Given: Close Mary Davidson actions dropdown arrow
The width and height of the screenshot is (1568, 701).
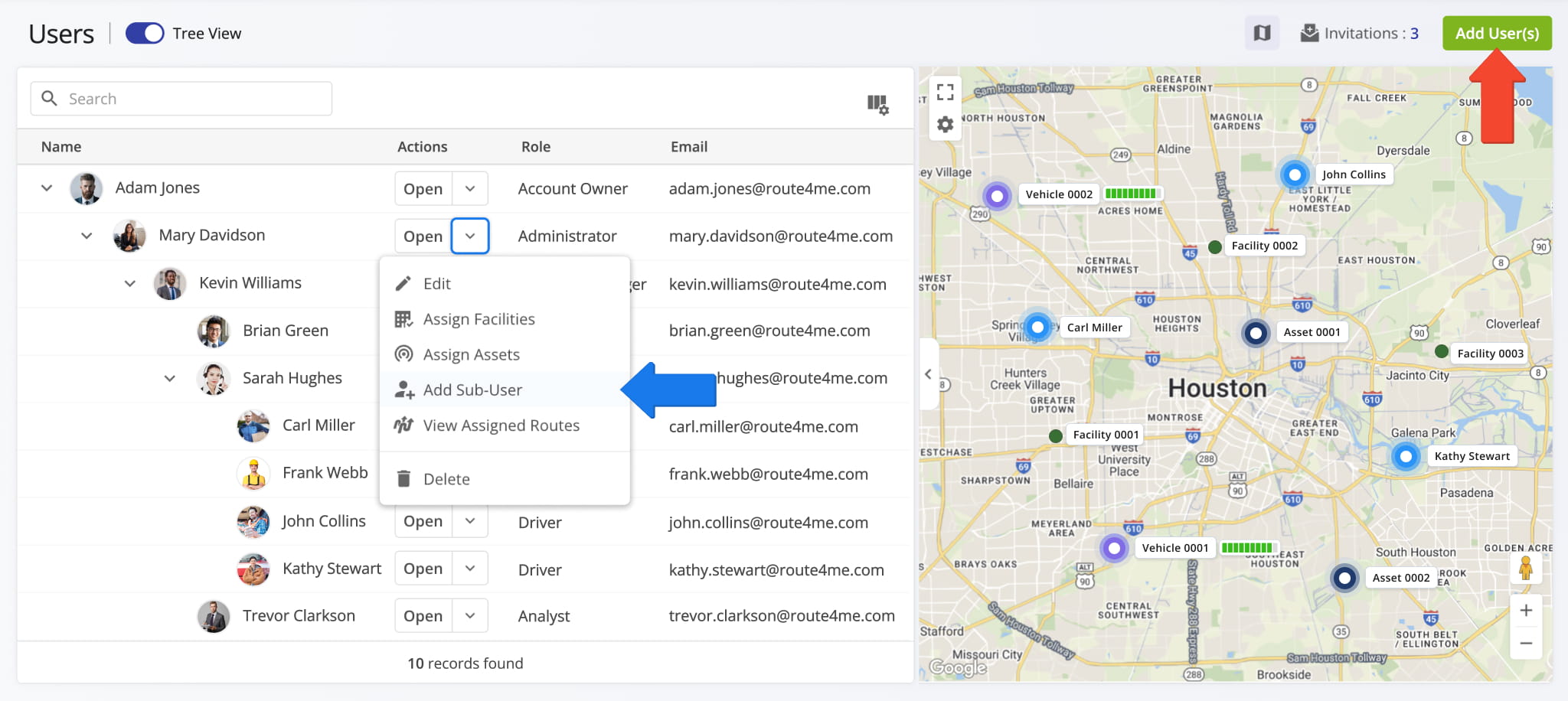Looking at the screenshot, I should click(x=470, y=236).
